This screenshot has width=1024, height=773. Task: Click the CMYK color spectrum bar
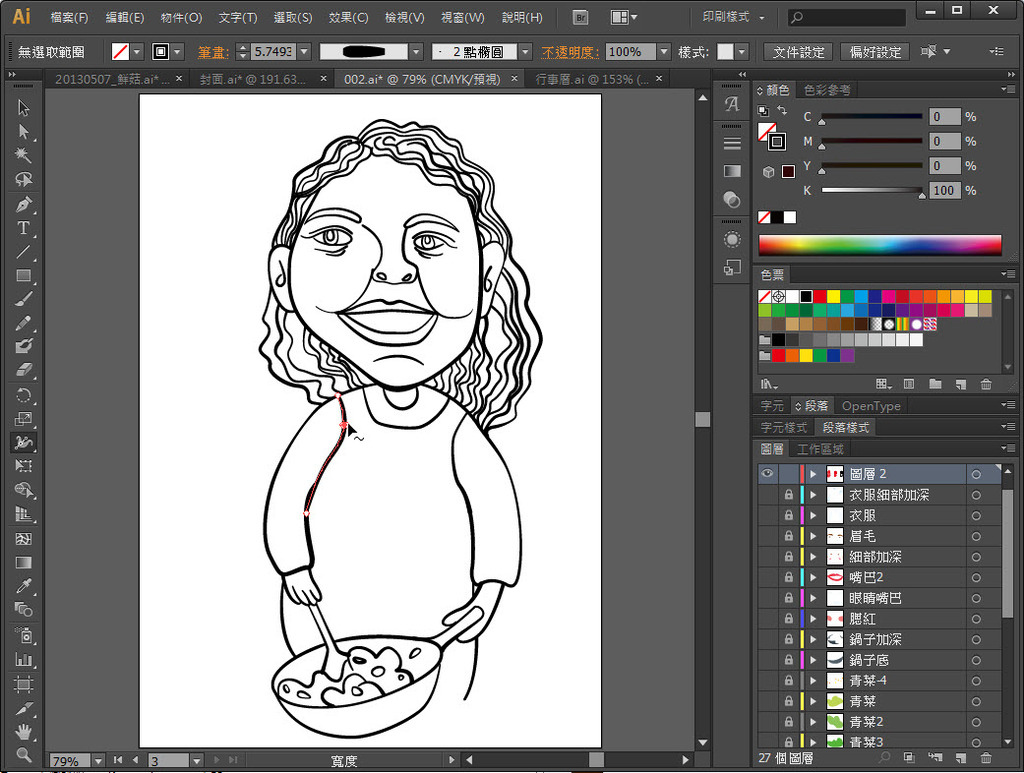click(879, 245)
